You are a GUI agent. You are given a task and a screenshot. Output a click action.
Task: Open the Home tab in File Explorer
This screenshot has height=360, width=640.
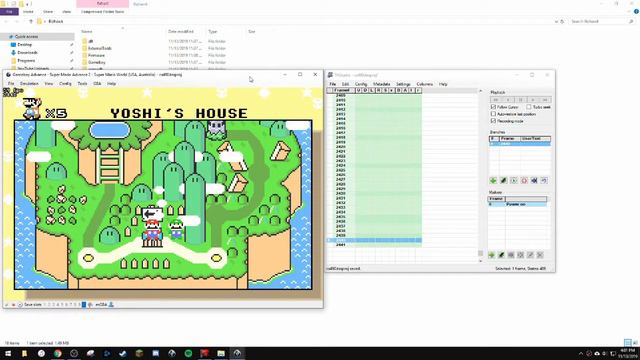(x=28, y=12)
